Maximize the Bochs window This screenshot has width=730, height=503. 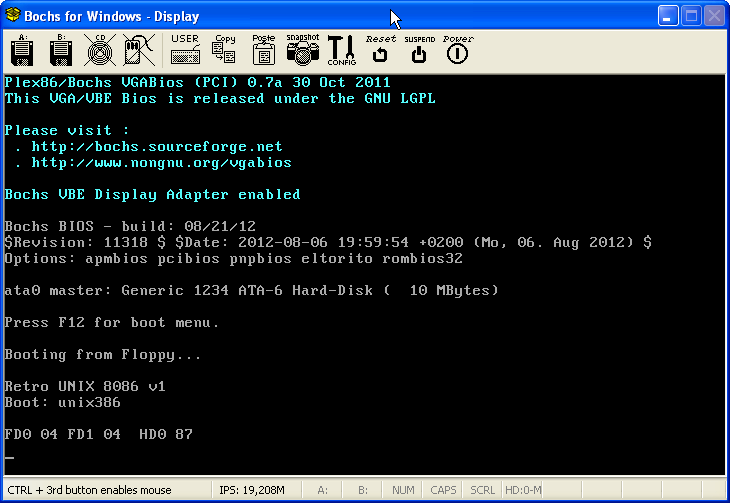(x=691, y=16)
